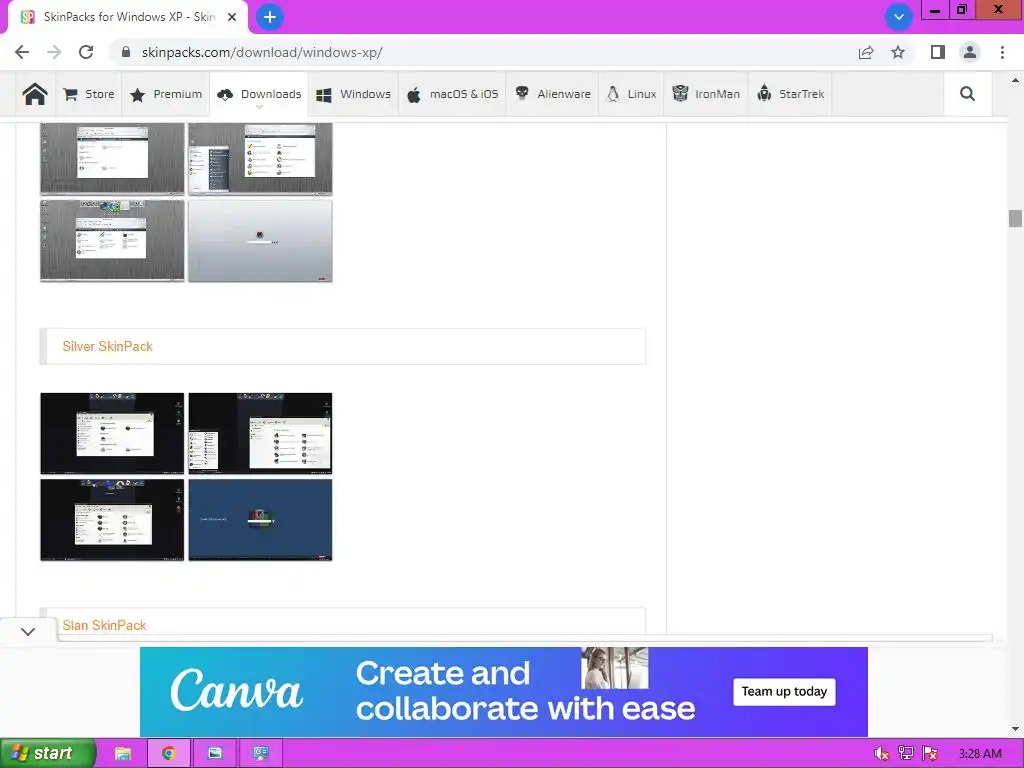Image resolution: width=1024 pixels, height=768 pixels.
Task: Open Silver SkinPack start menu thumbnail
Action: pyautogui.click(x=260, y=433)
